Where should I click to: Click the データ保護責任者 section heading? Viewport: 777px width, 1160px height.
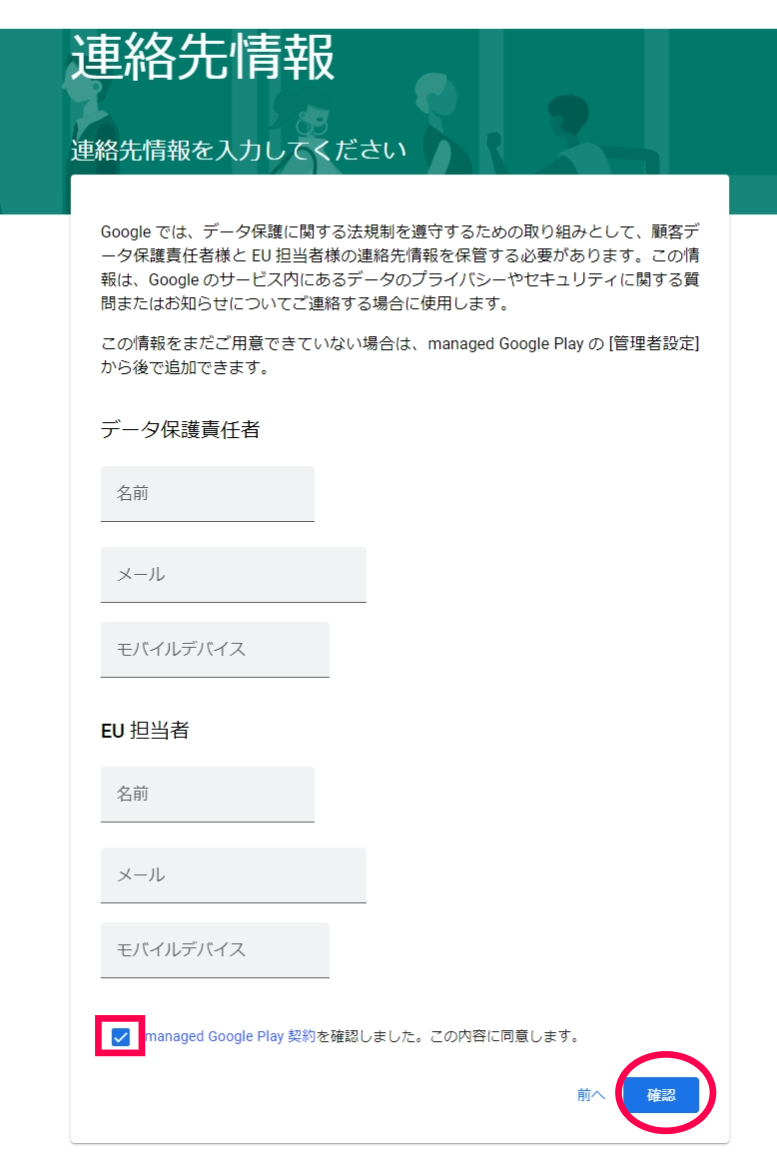click(x=180, y=429)
